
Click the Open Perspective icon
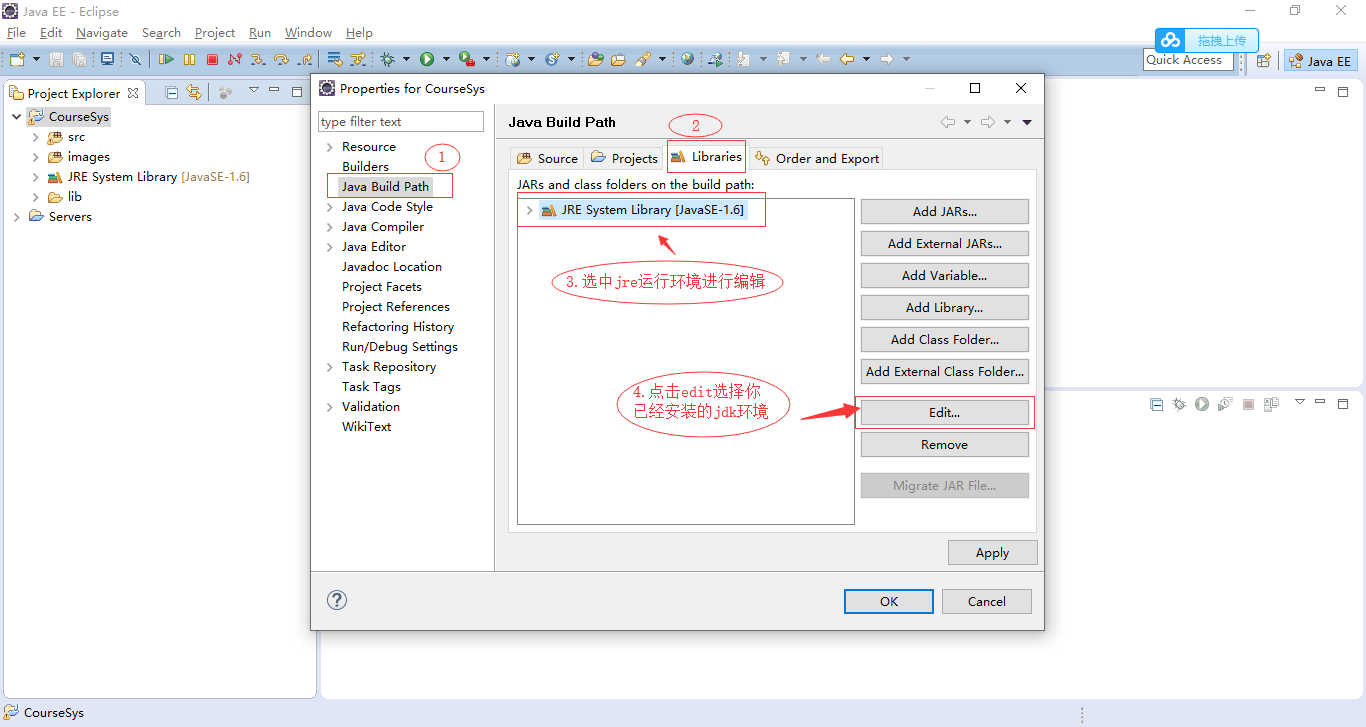1263,60
